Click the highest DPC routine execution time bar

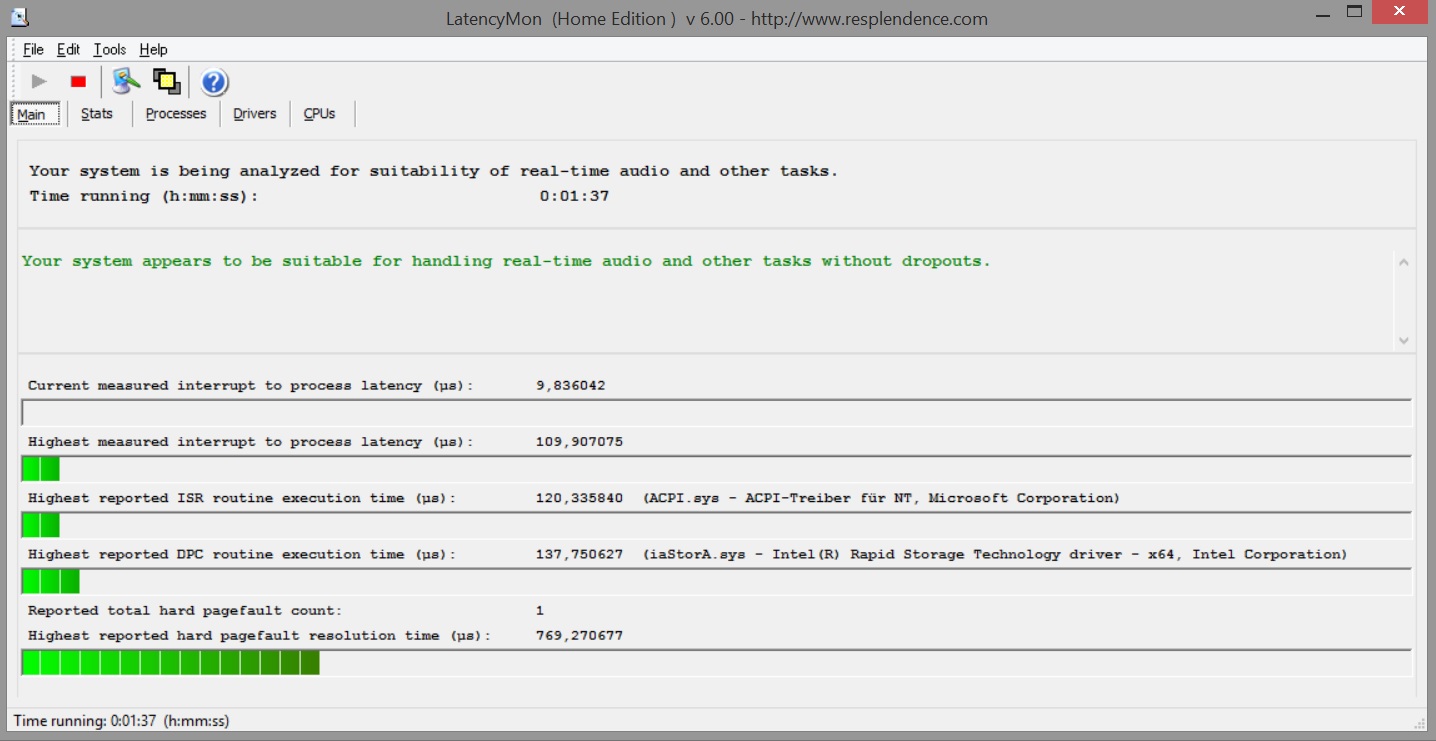(x=716, y=582)
